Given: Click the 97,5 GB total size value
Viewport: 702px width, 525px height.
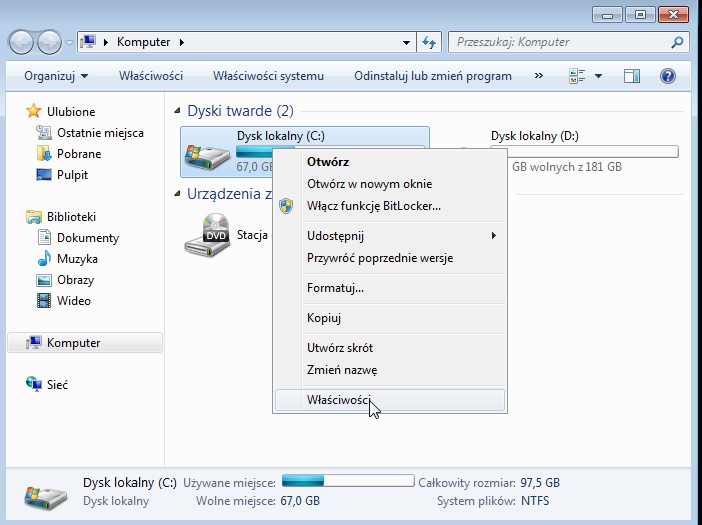Looking at the screenshot, I should tap(540, 483).
